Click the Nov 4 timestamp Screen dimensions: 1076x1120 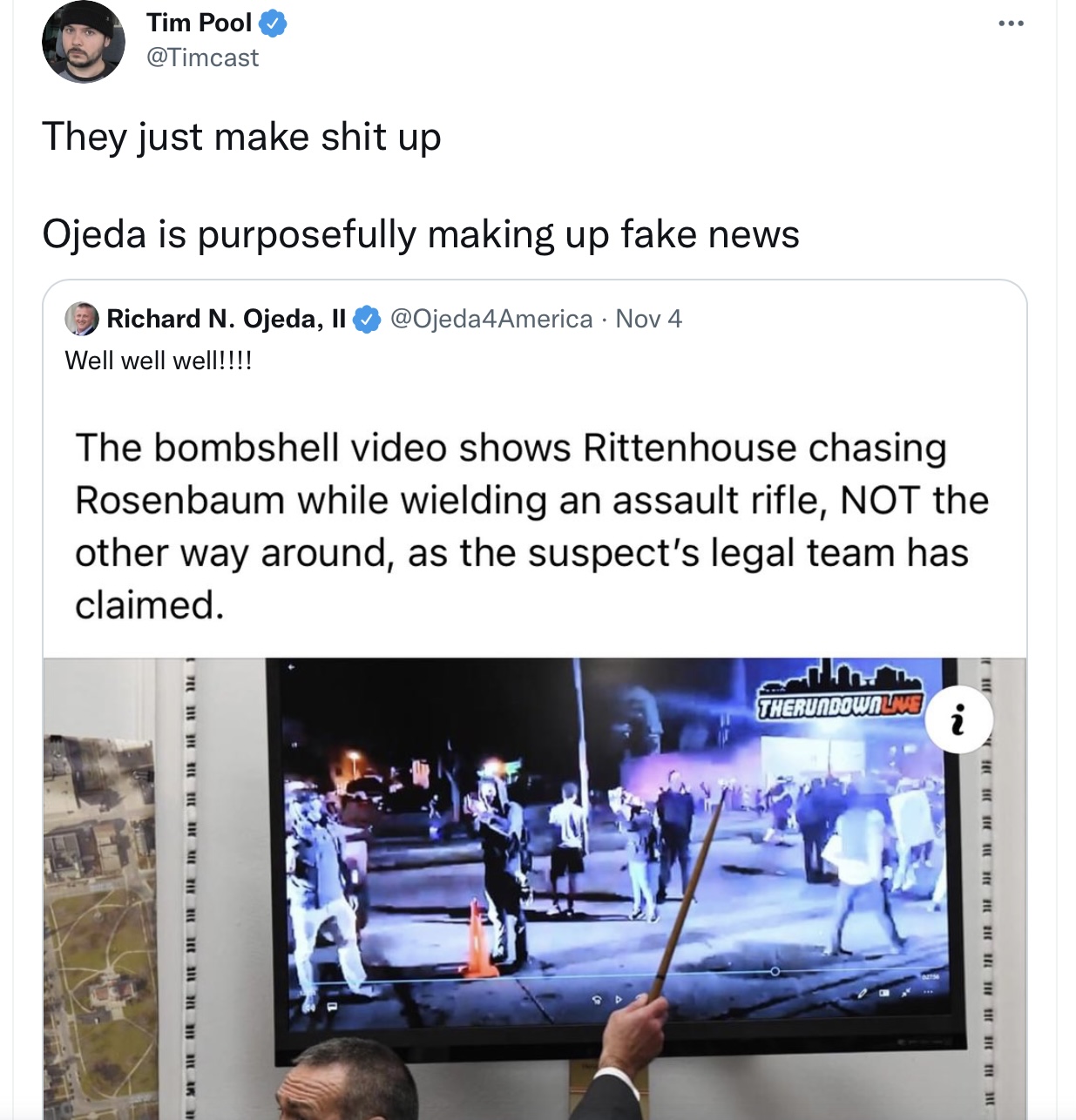pyautogui.click(x=649, y=319)
